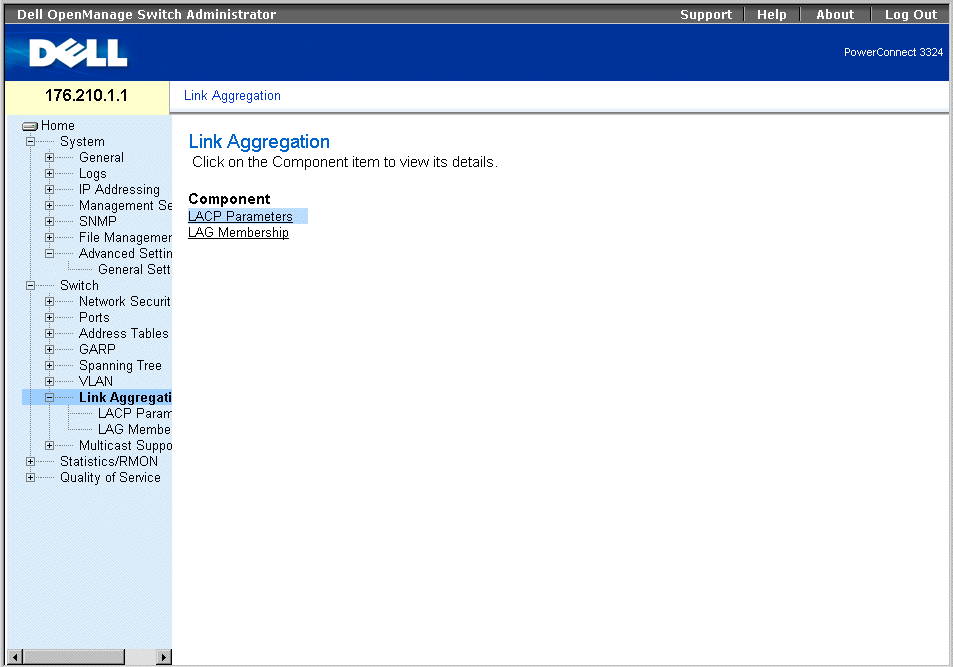Select Statistics/RMON tree item
The height and width of the screenshot is (667, 953).
pyautogui.click(x=109, y=461)
